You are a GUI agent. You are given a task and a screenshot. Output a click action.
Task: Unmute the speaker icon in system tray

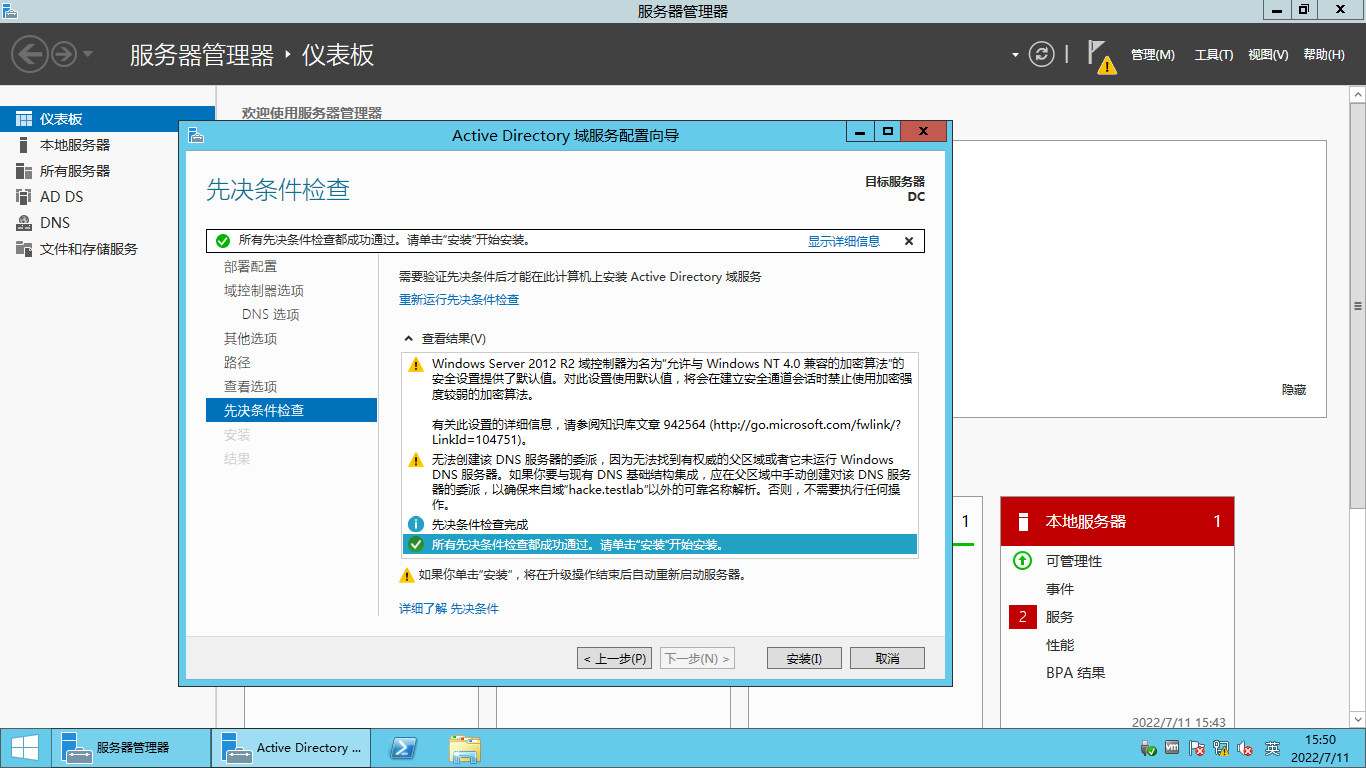pyautogui.click(x=1245, y=748)
